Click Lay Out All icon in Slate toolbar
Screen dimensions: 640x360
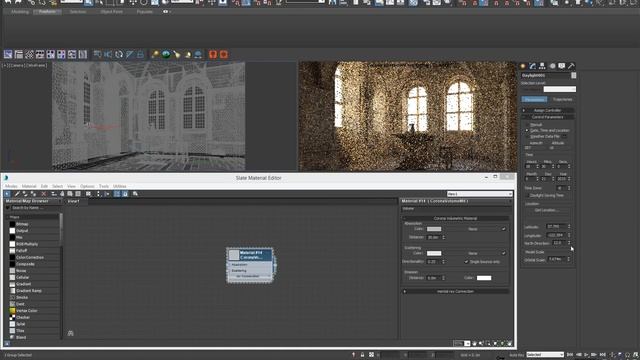[x=98, y=194]
